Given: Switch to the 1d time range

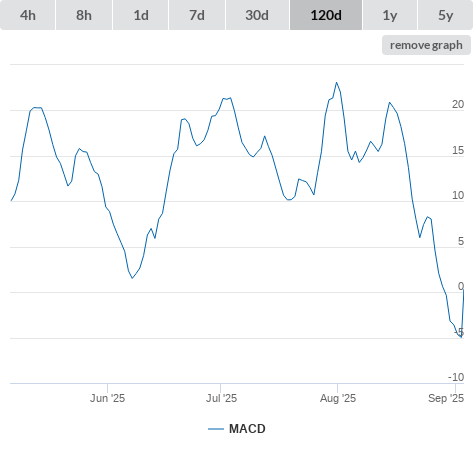Looking at the screenshot, I should tap(141, 15).
